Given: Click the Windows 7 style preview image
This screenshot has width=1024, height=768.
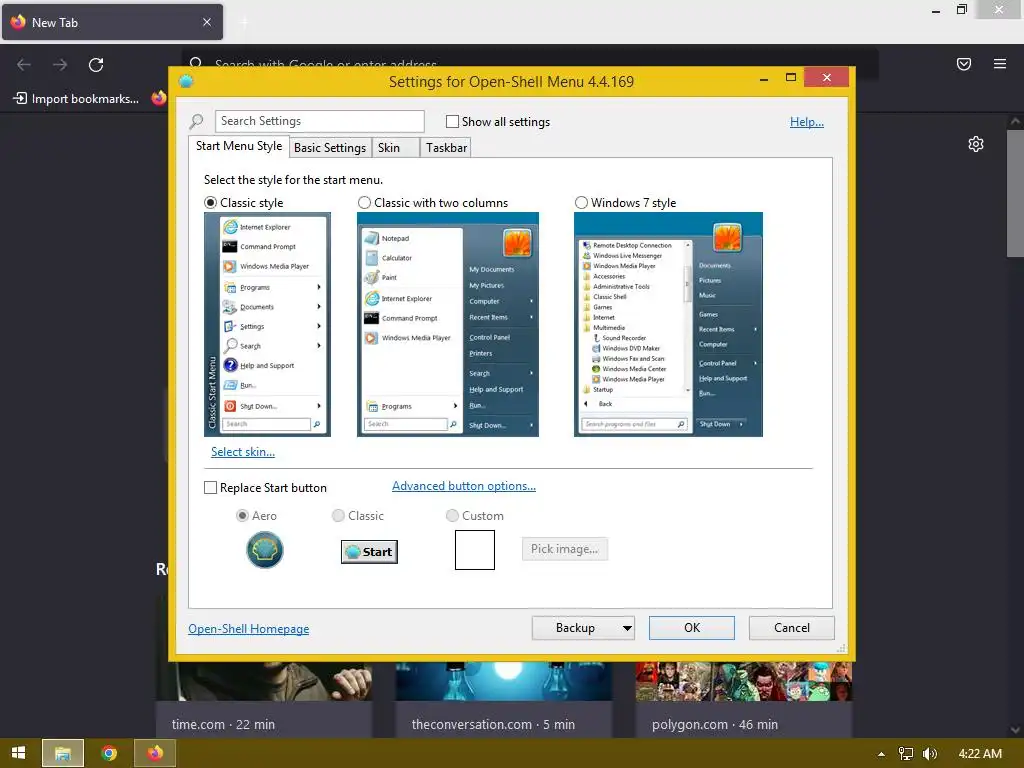Looking at the screenshot, I should (668, 325).
